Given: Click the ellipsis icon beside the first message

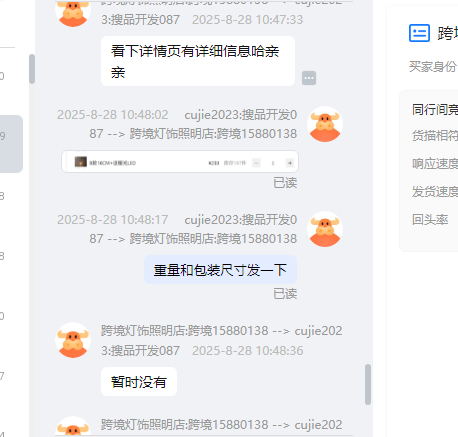Looking at the screenshot, I should pos(309,78).
